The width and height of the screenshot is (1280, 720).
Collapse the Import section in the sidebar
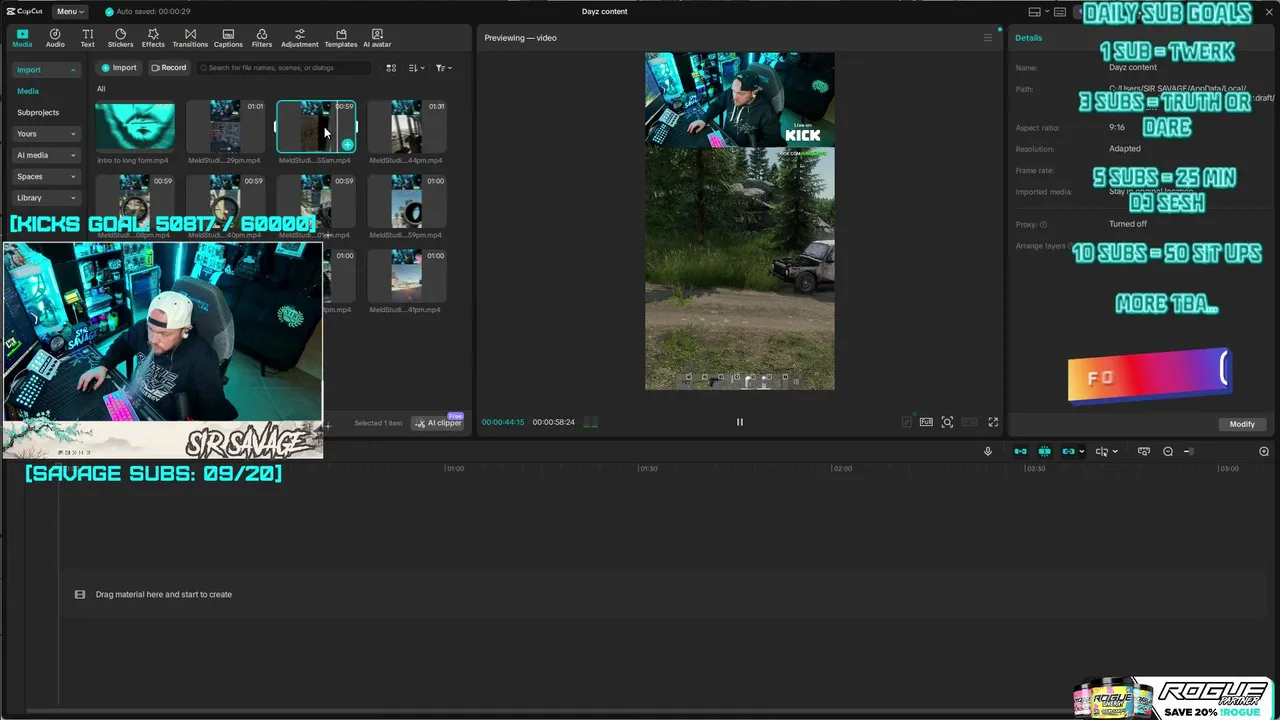(x=46, y=70)
